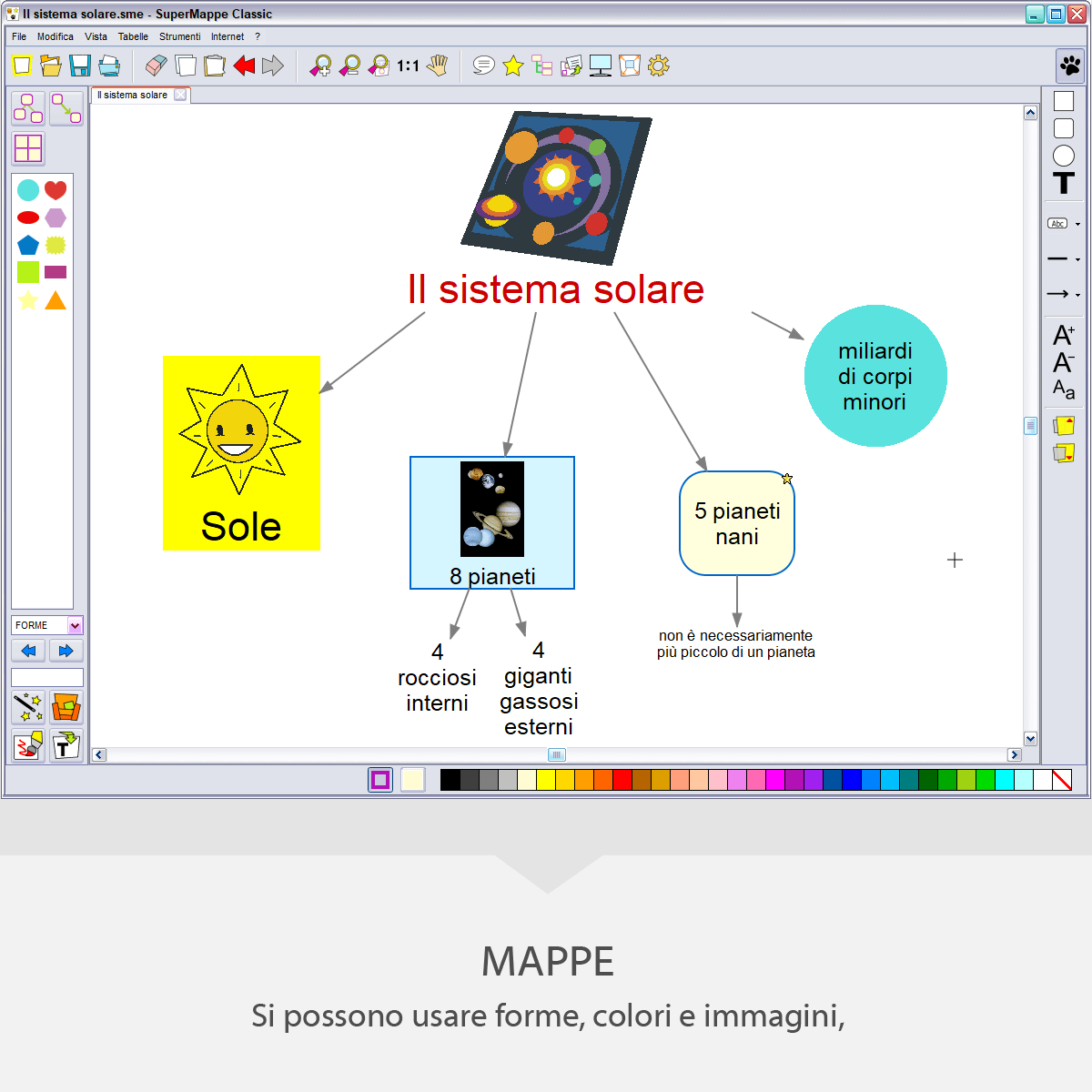The image size is (1092, 1092).
Task: Select the link two nodes arrow tool
Action: tap(66, 108)
